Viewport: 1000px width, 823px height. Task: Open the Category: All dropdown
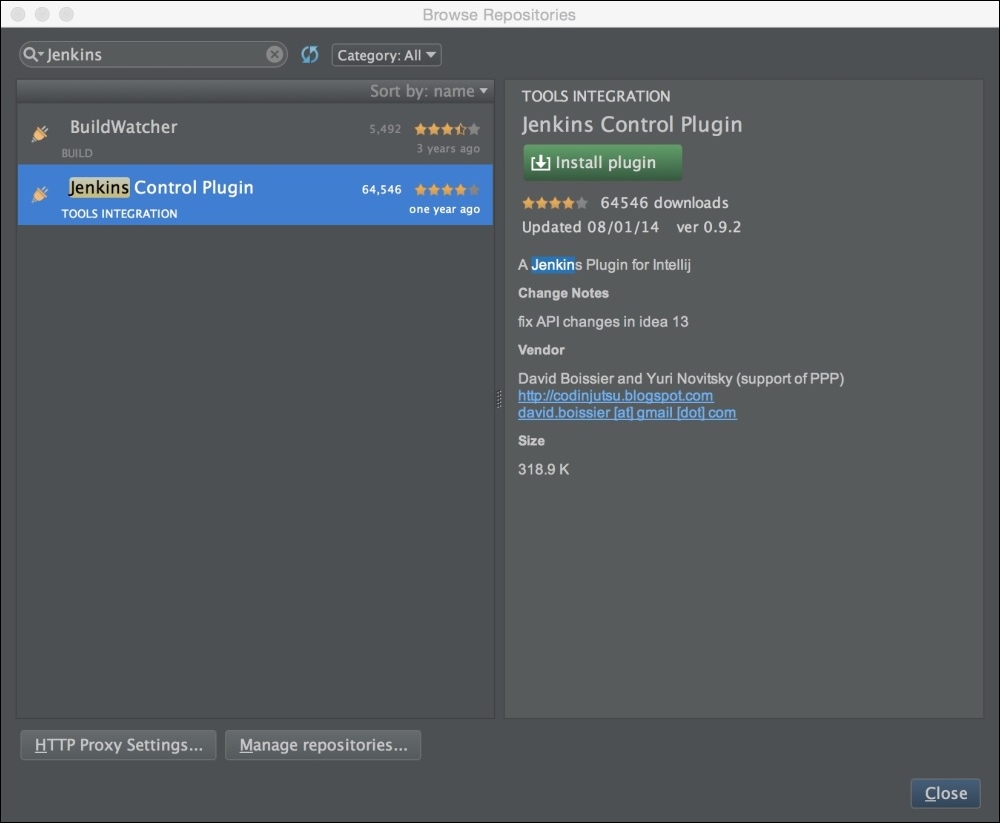(386, 55)
